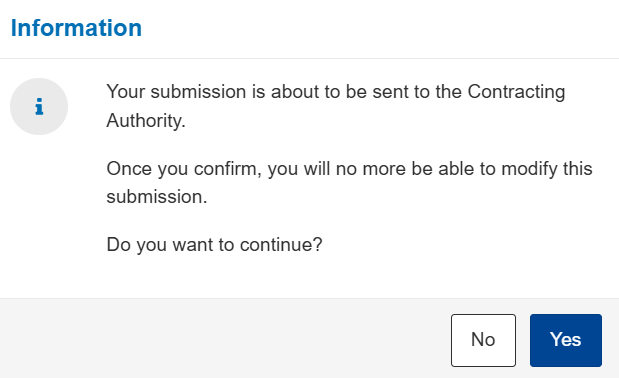Confirm submission with the Yes button
Viewport: 619px width, 378px height.
tap(566, 340)
